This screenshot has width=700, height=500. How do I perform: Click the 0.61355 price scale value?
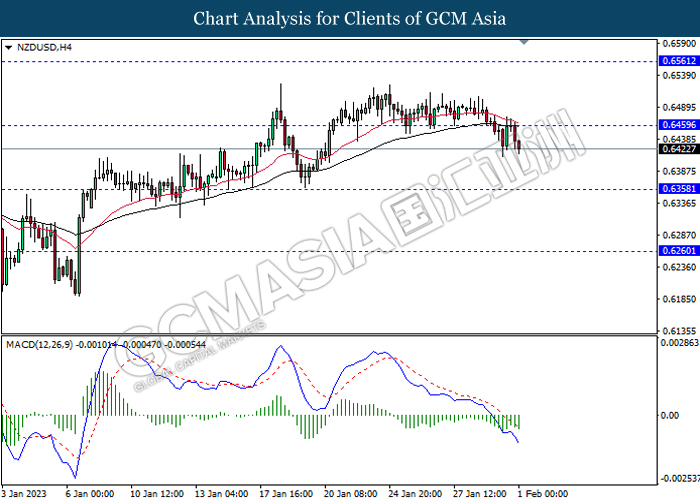tap(679, 331)
